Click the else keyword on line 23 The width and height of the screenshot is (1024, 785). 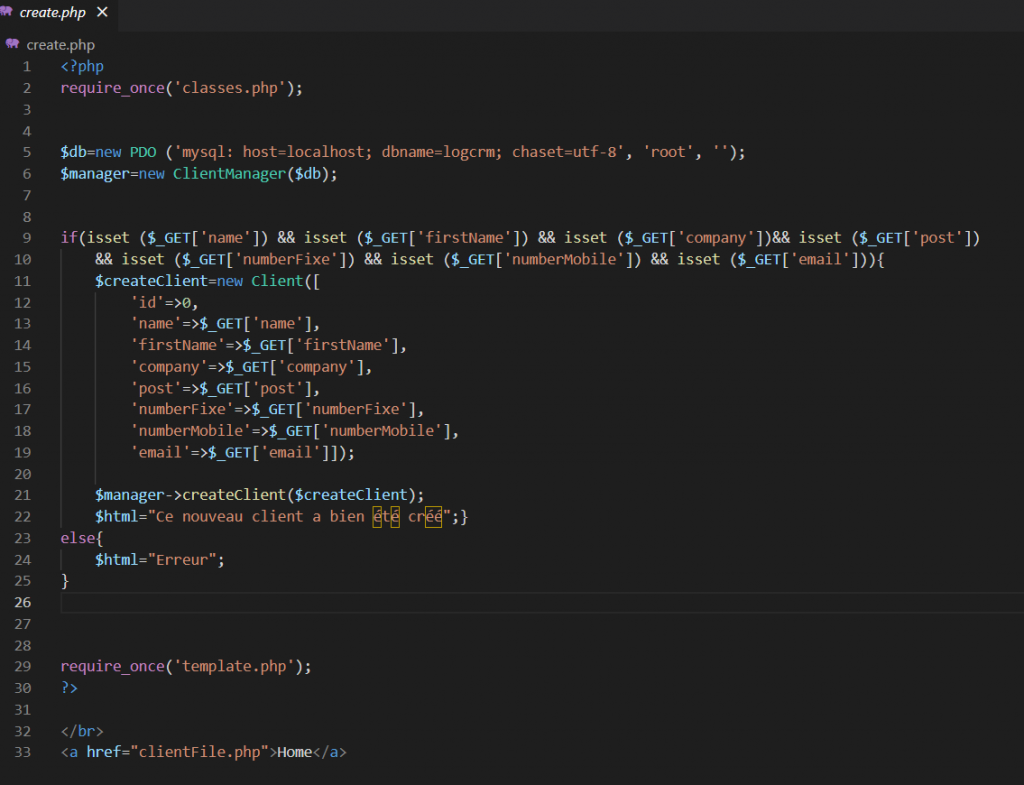click(x=78, y=537)
